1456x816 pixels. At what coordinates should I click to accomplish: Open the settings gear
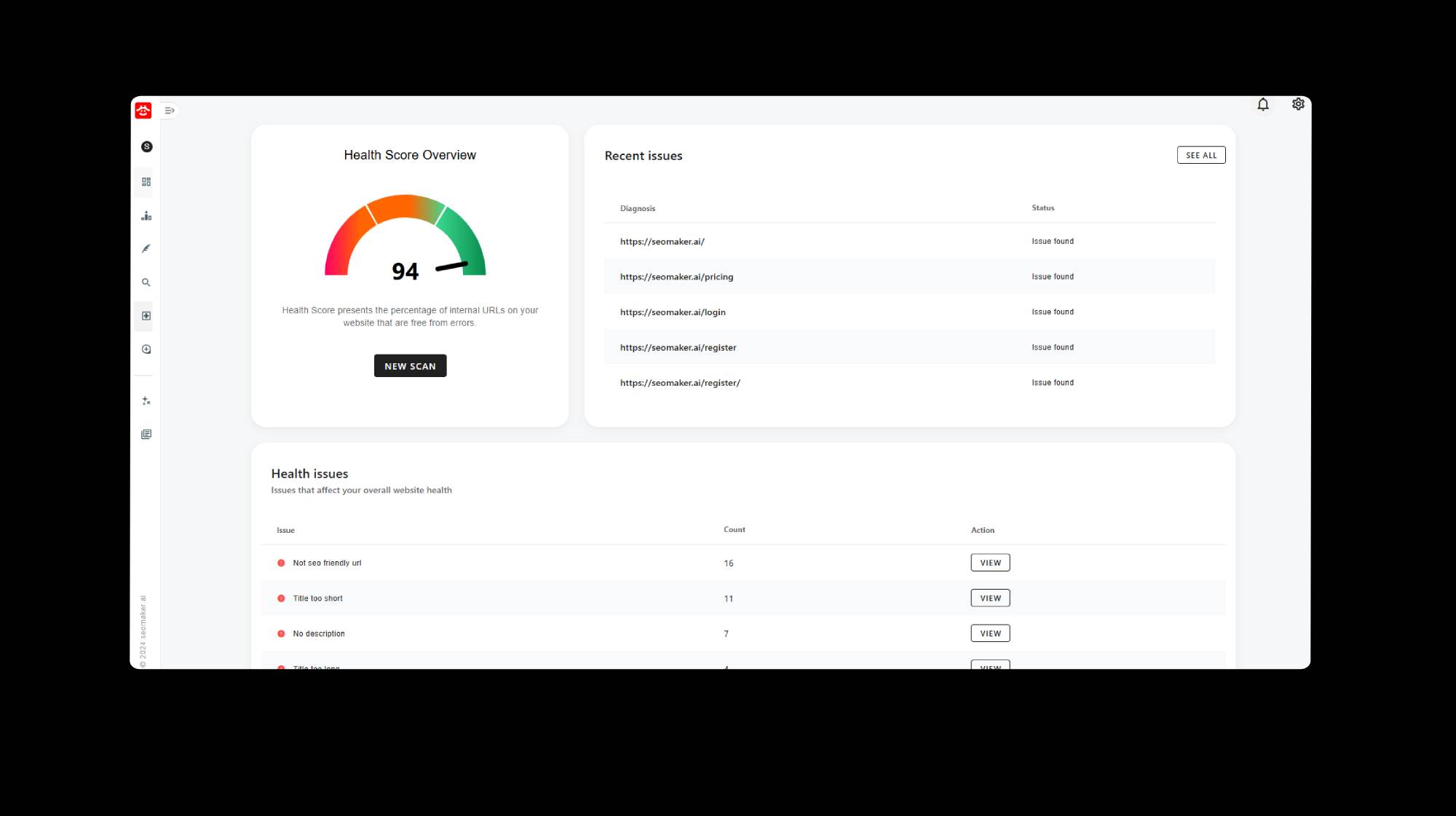(x=1298, y=104)
